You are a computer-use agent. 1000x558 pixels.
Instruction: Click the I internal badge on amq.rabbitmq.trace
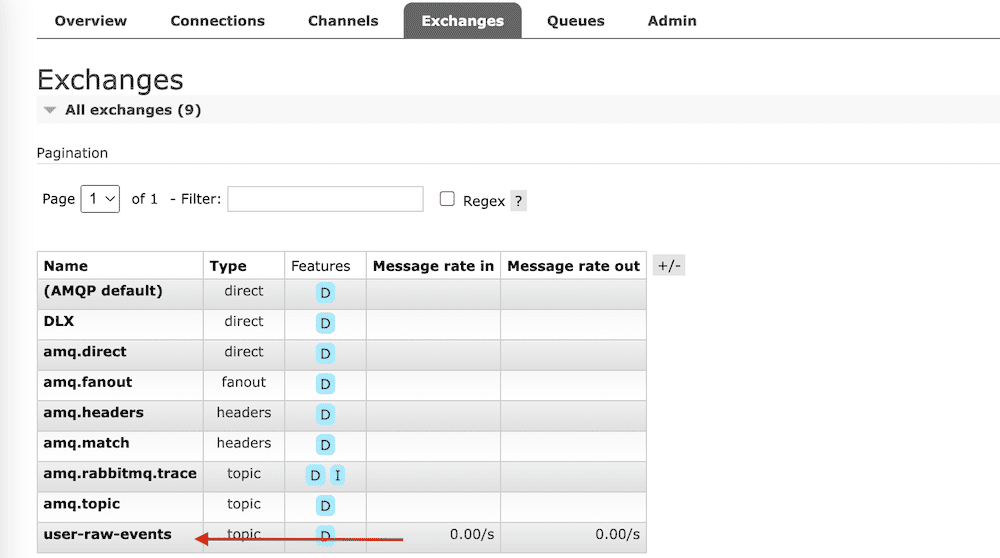[337, 475]
